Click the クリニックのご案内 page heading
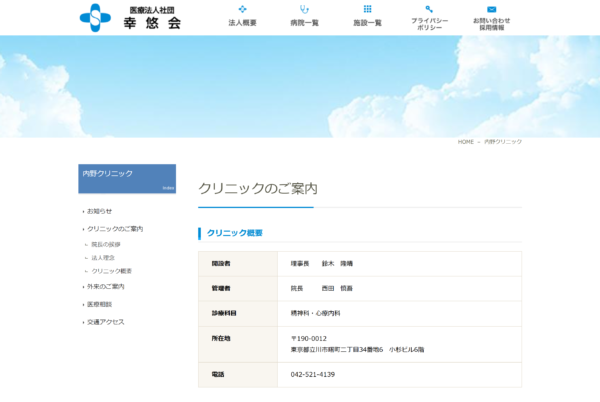The height and width of the screenshot is (402, 600). tap(258, 188)
